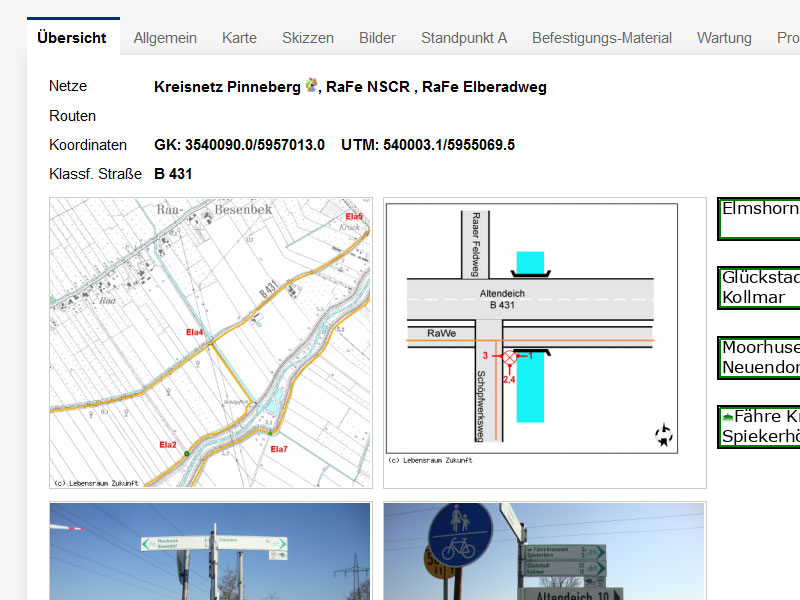Switch to the Allgemein tab
Screen dimensions: 800x600
(x=165, y=38)
